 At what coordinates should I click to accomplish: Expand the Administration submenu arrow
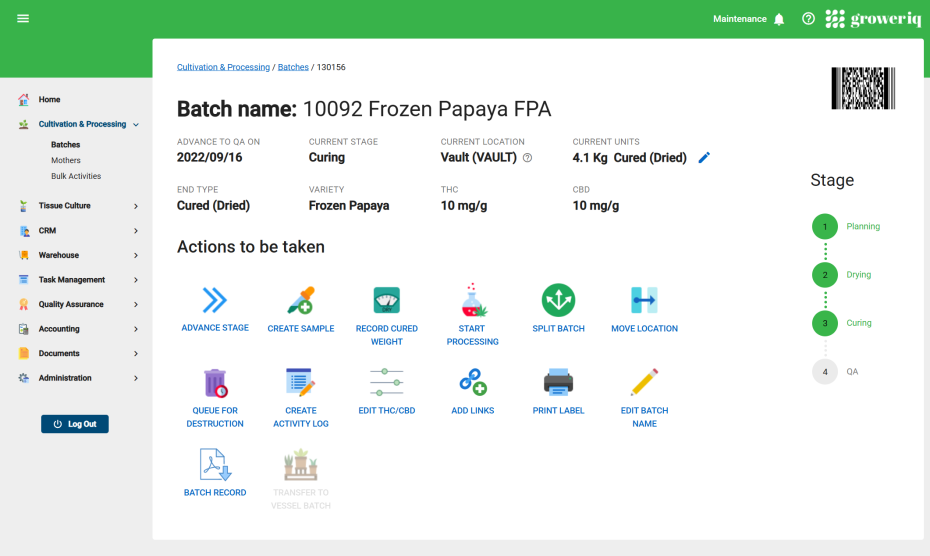pyautogui.click(x=136, y=378)
